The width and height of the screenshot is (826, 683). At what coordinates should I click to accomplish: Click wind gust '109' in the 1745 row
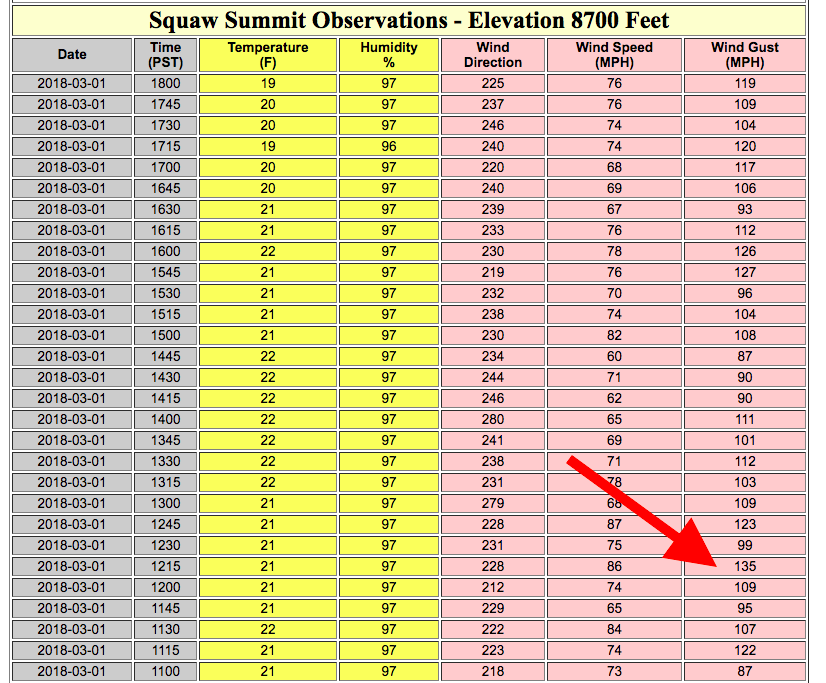(x=745, y=105)
